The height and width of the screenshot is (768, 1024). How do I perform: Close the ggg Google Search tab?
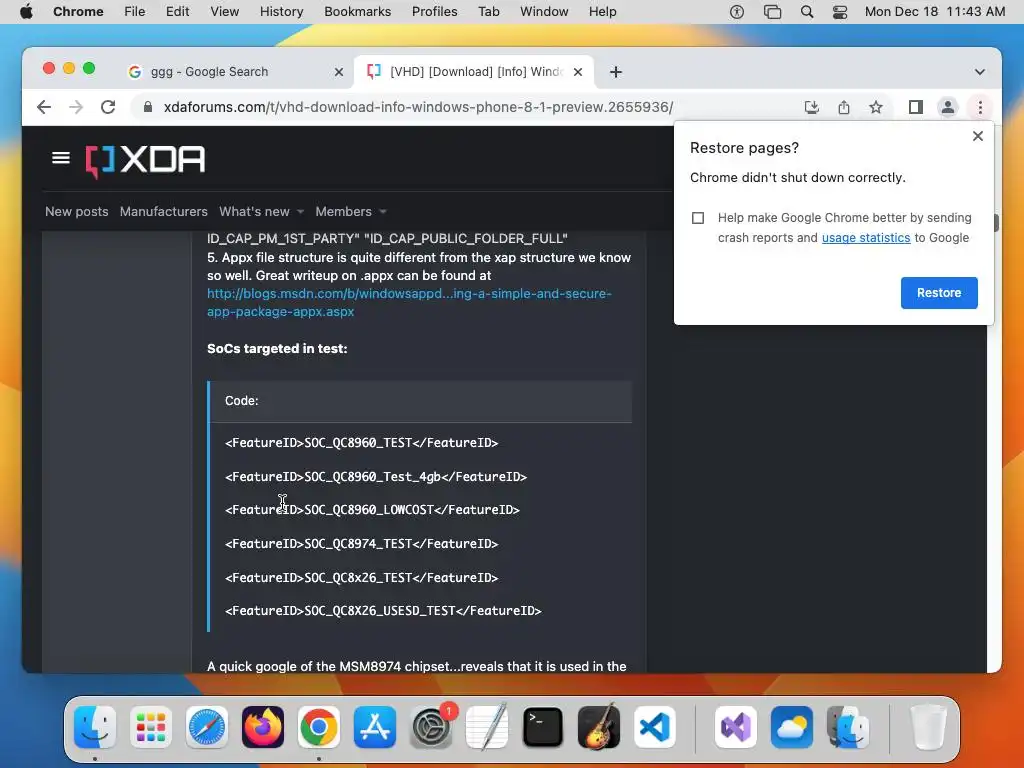[338, 72]
